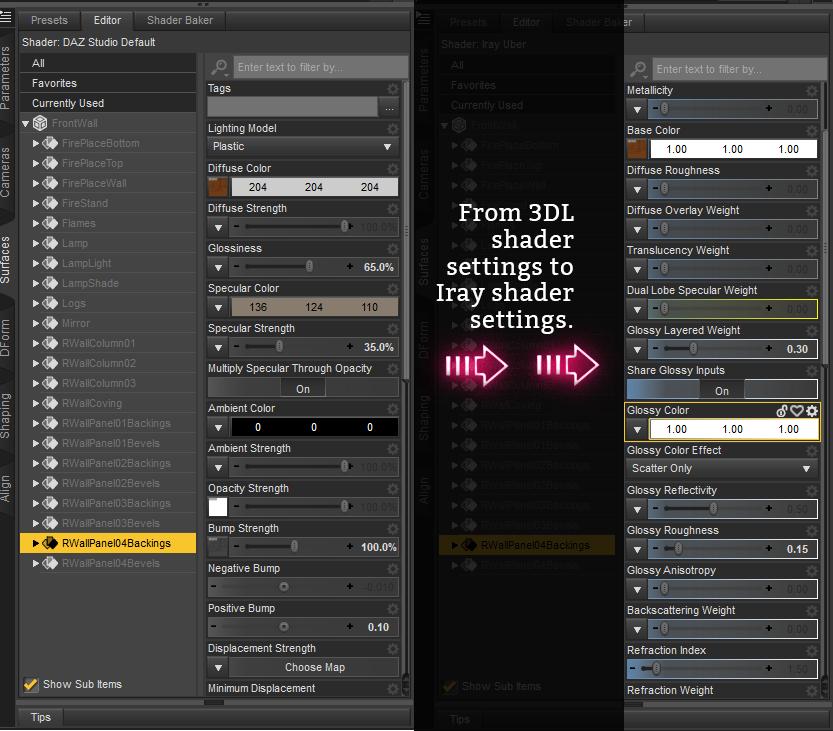The height and width of the screenshot is (731, 833).
Task: Open the Diffuse Color gear menu
Action: click(x=393, y=168)
